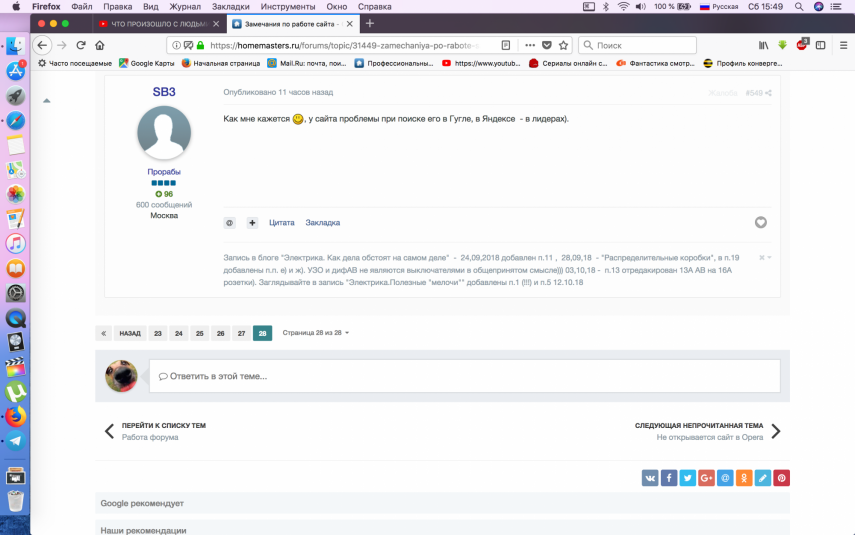This screenshot has height=535, width=855.
Task: Open SB3 user profile name
Action: point(164,92)
